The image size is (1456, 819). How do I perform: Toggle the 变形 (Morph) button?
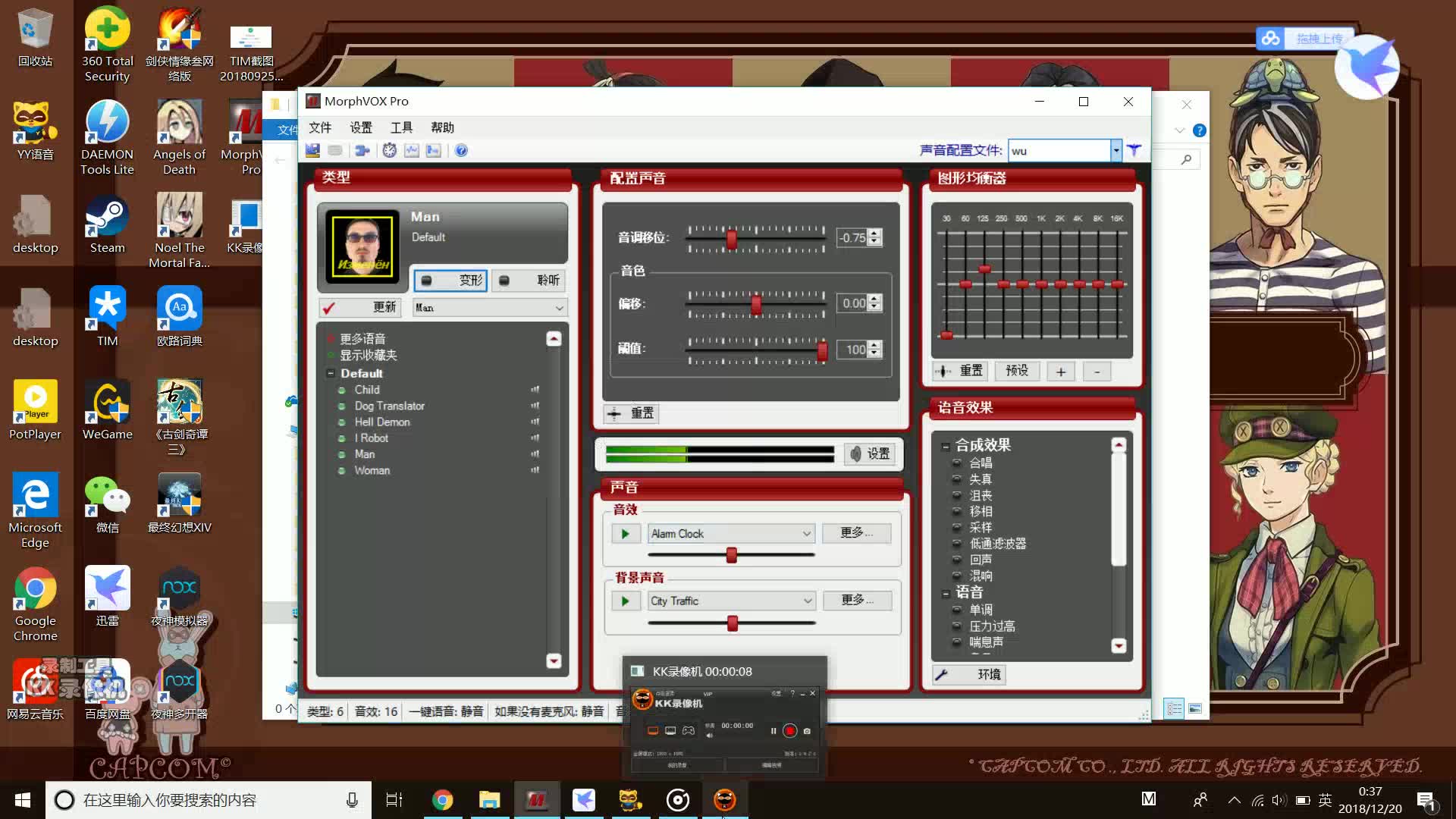(450, 281)
